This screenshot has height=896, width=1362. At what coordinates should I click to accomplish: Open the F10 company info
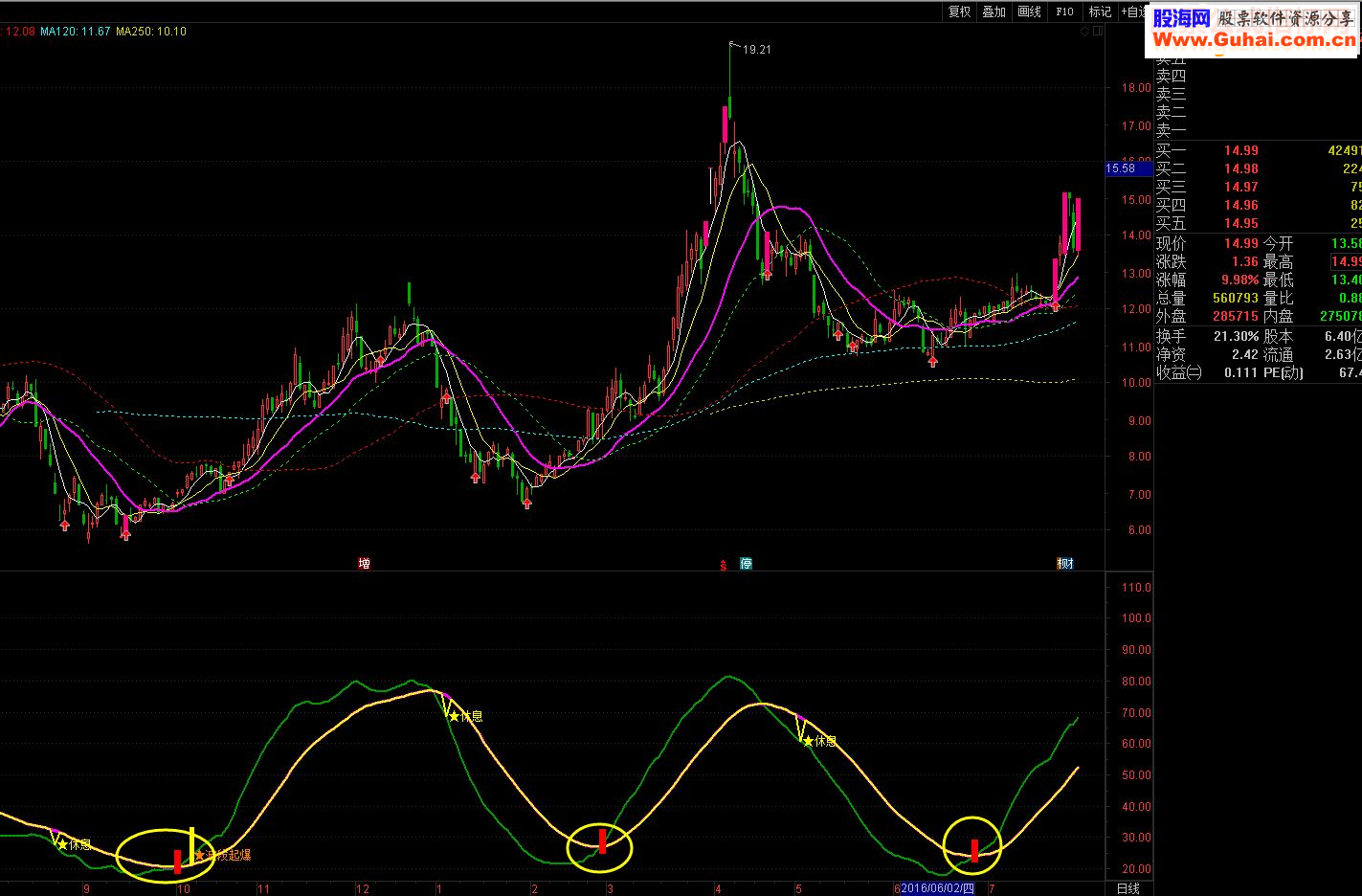coord(1064,11)
